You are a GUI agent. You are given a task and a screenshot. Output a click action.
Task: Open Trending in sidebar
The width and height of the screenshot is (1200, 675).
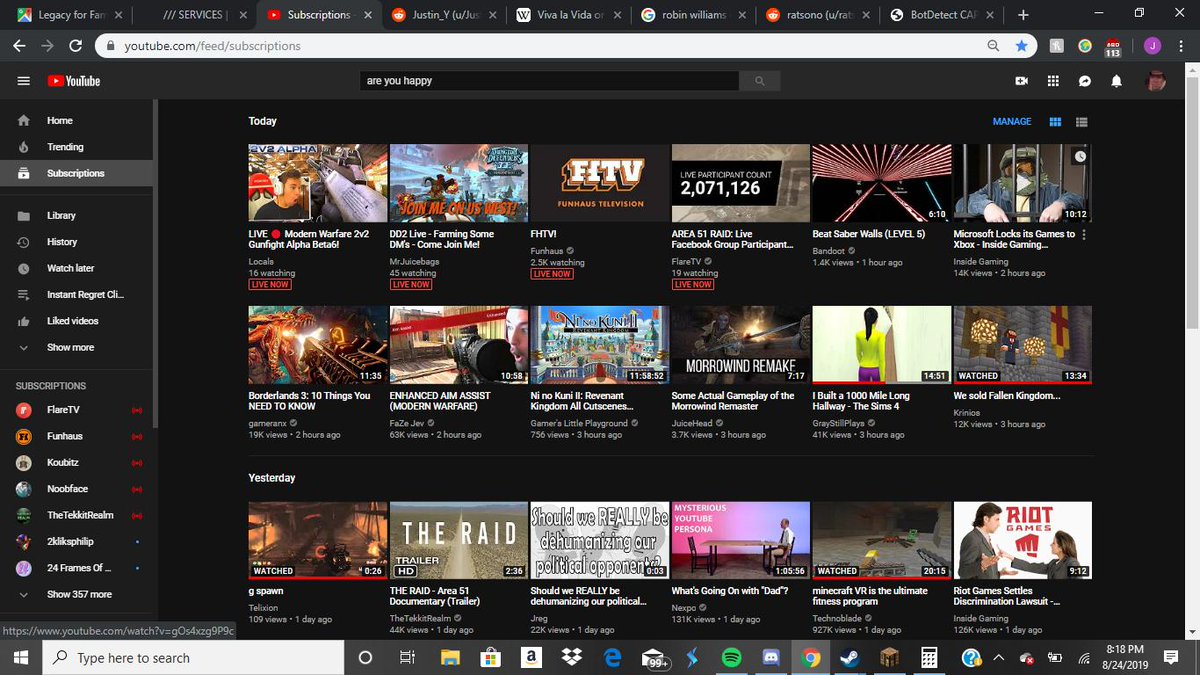[x=77, y=147]
